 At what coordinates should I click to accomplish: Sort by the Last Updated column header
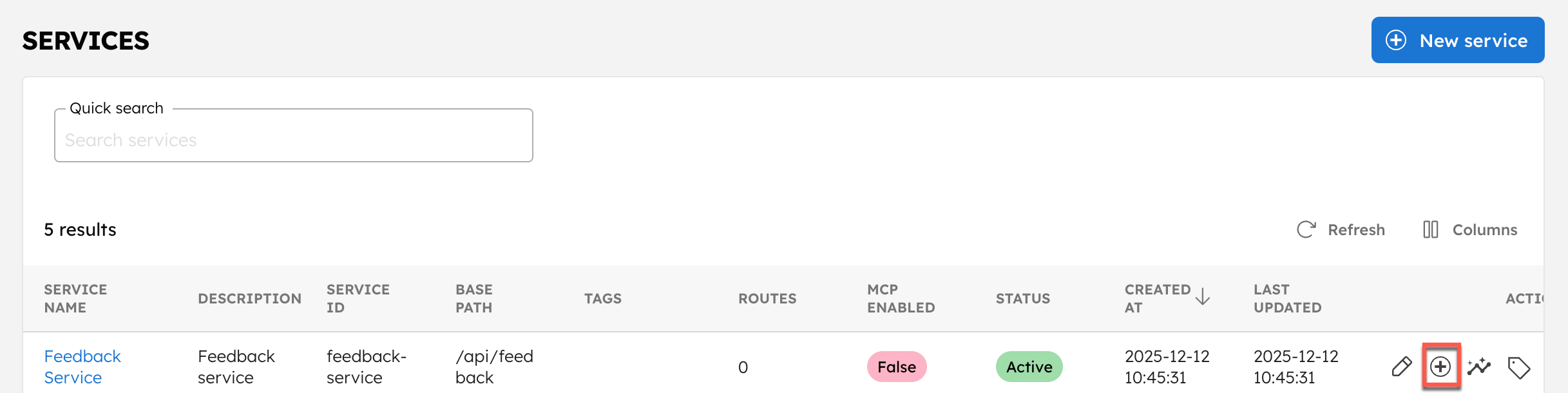click(1286, 298)
